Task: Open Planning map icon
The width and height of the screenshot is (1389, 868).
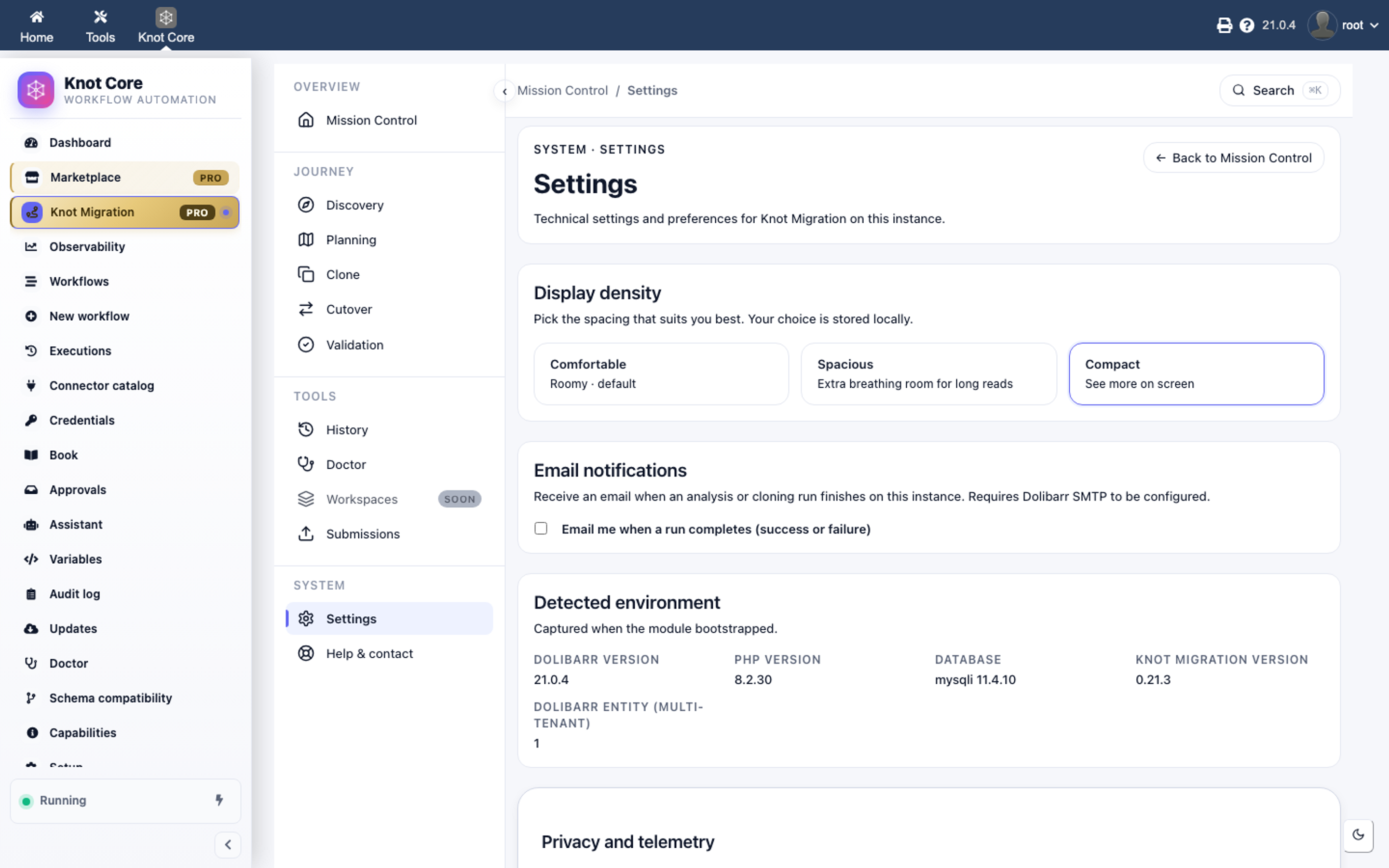Action: coord(306,240)
